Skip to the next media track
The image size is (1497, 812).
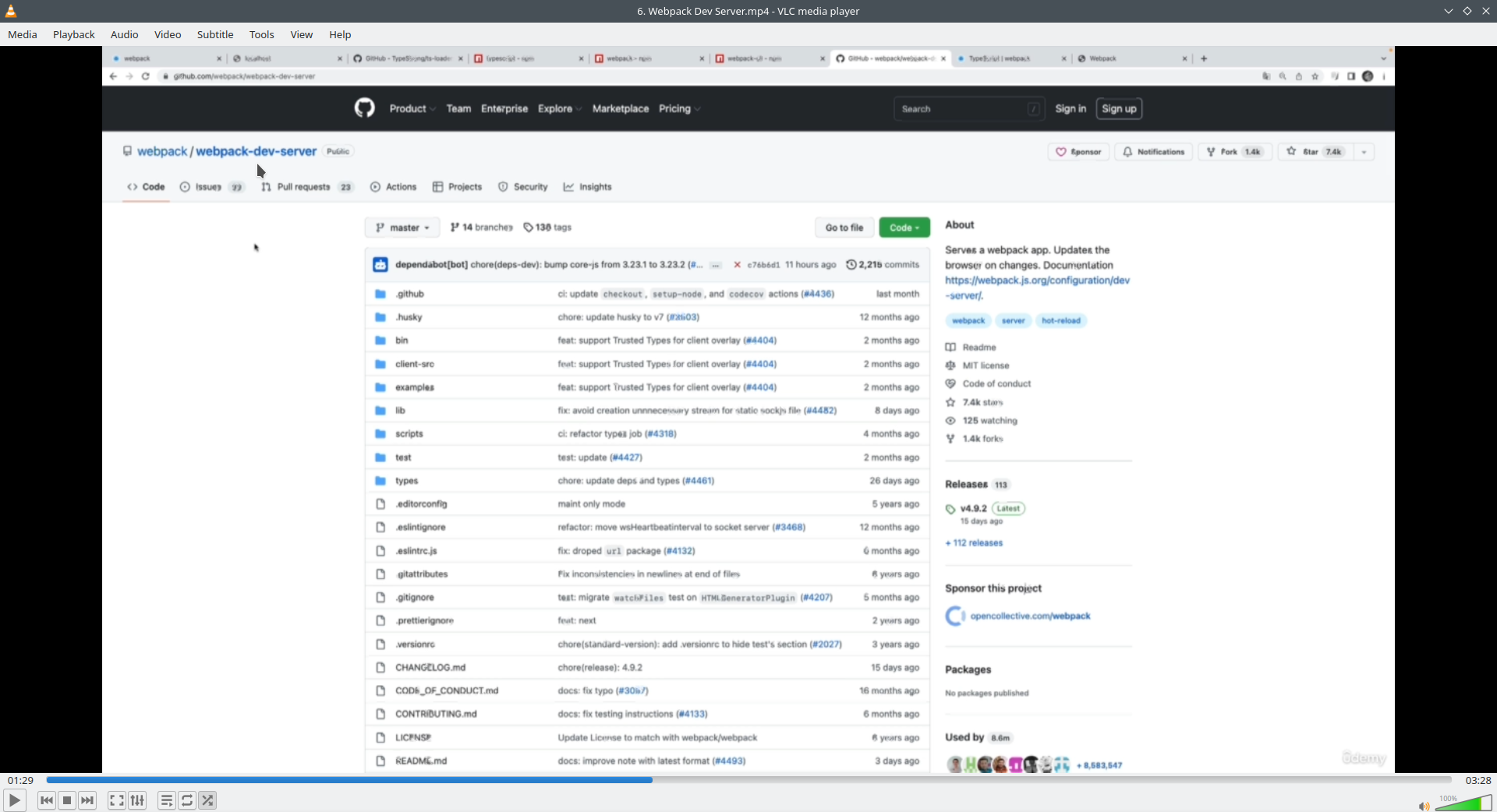pos(87,800)
